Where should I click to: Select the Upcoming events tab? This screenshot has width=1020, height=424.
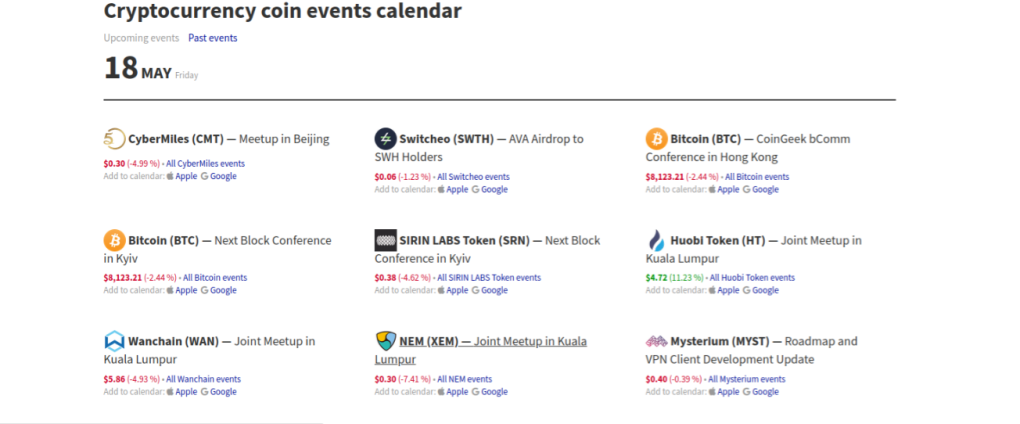pyautogui.click(x=141, y=38)
